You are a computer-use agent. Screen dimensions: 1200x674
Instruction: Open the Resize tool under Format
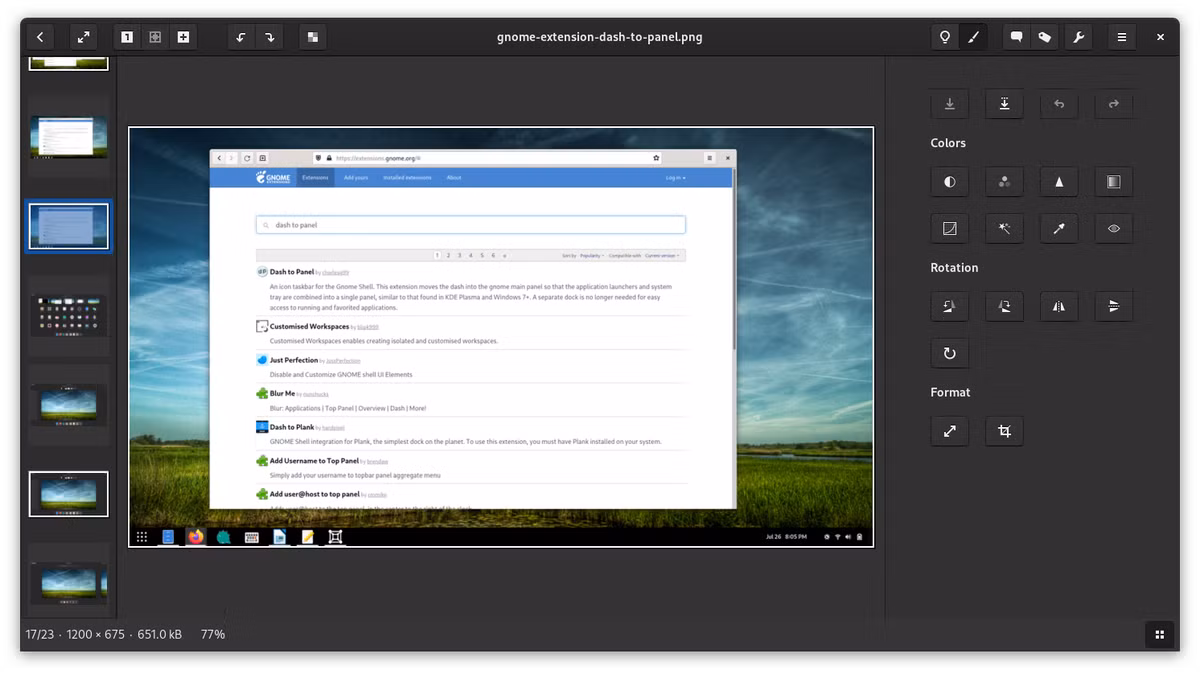coord(950,431)
